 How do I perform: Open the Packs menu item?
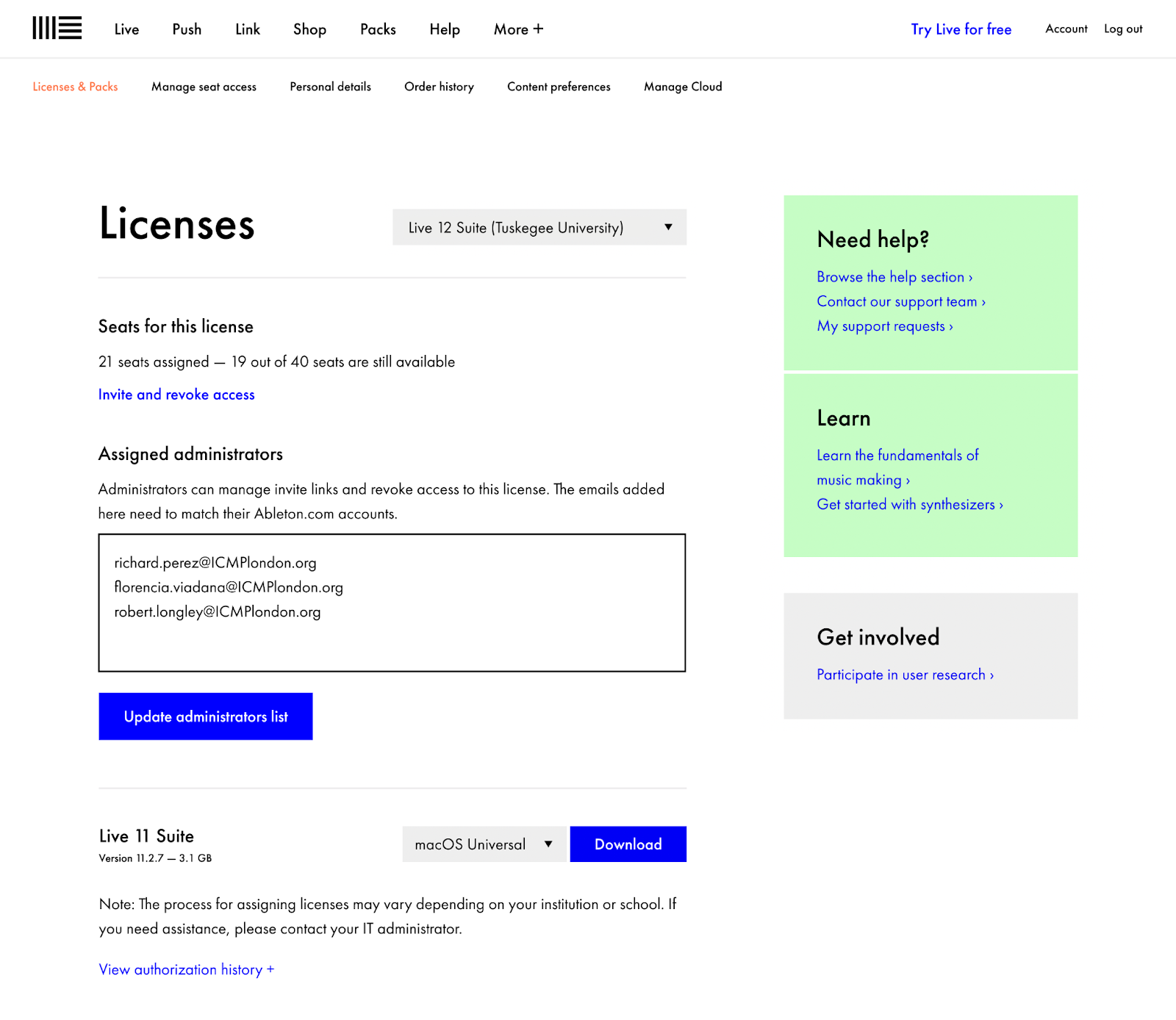tap(378, 29)
